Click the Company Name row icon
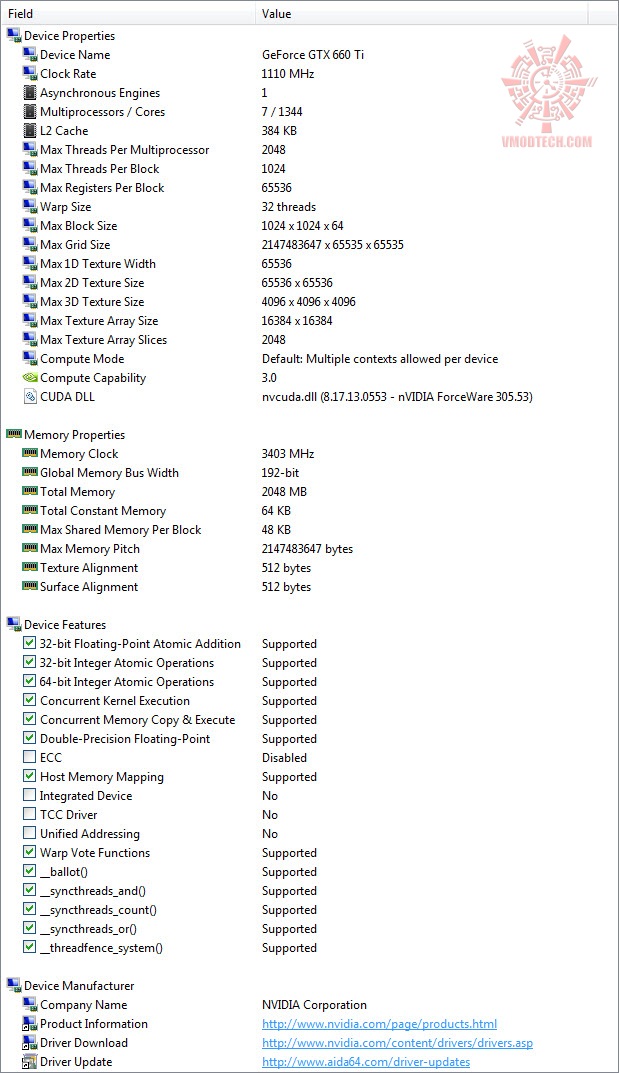The image size is (619, 1073). coord(29,1004)
